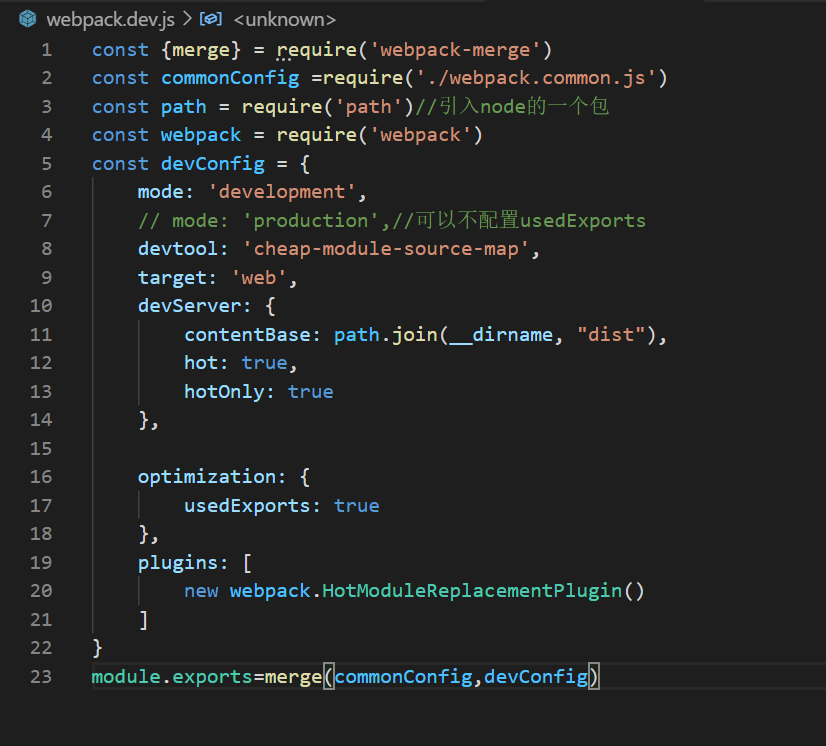Click the webpack file icon in breadcrumb
Screen dimensions: 826x746
tap(27, 19)
